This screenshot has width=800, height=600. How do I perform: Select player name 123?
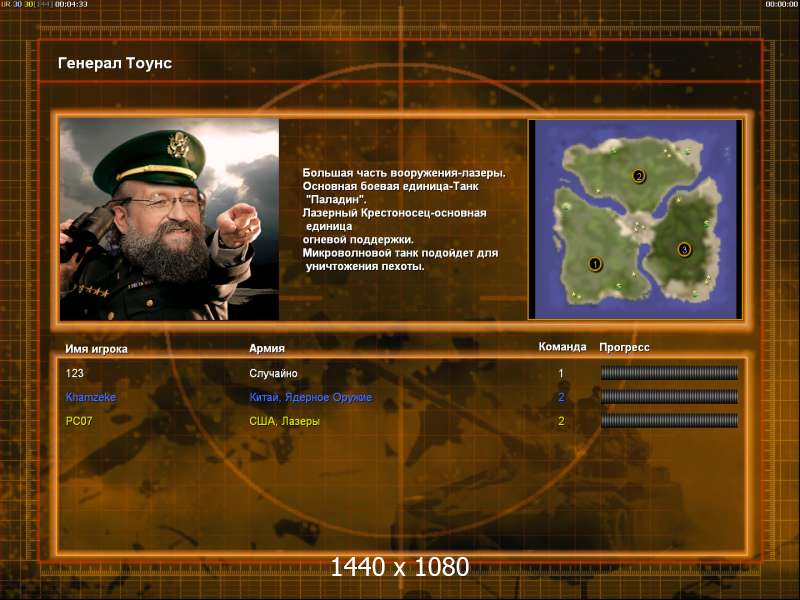tap(74, 373)
